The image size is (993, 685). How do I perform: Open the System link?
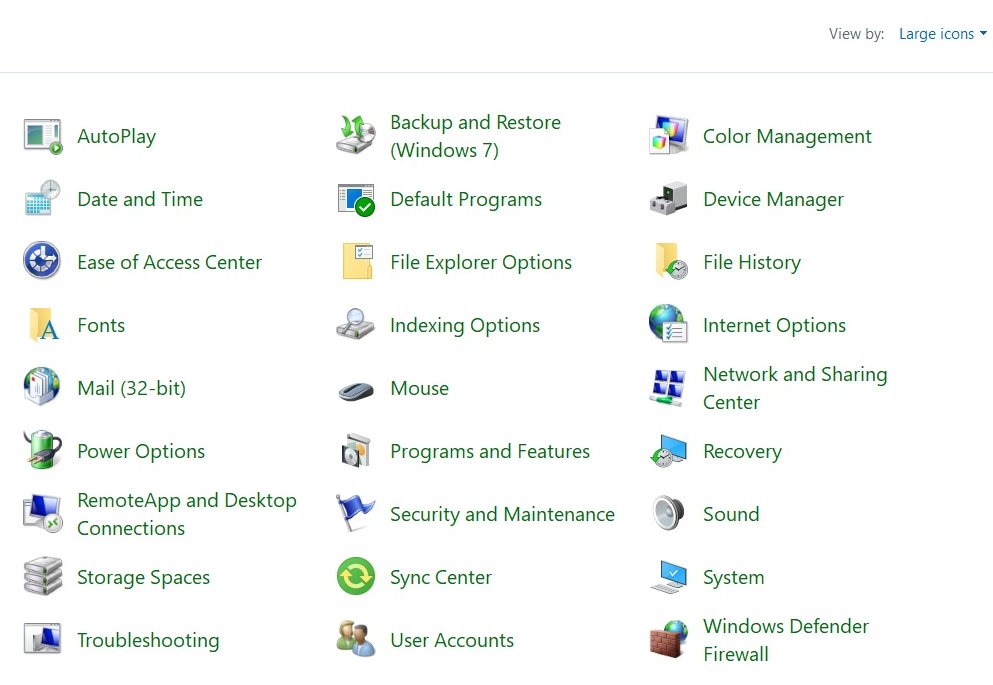(733, 577)
